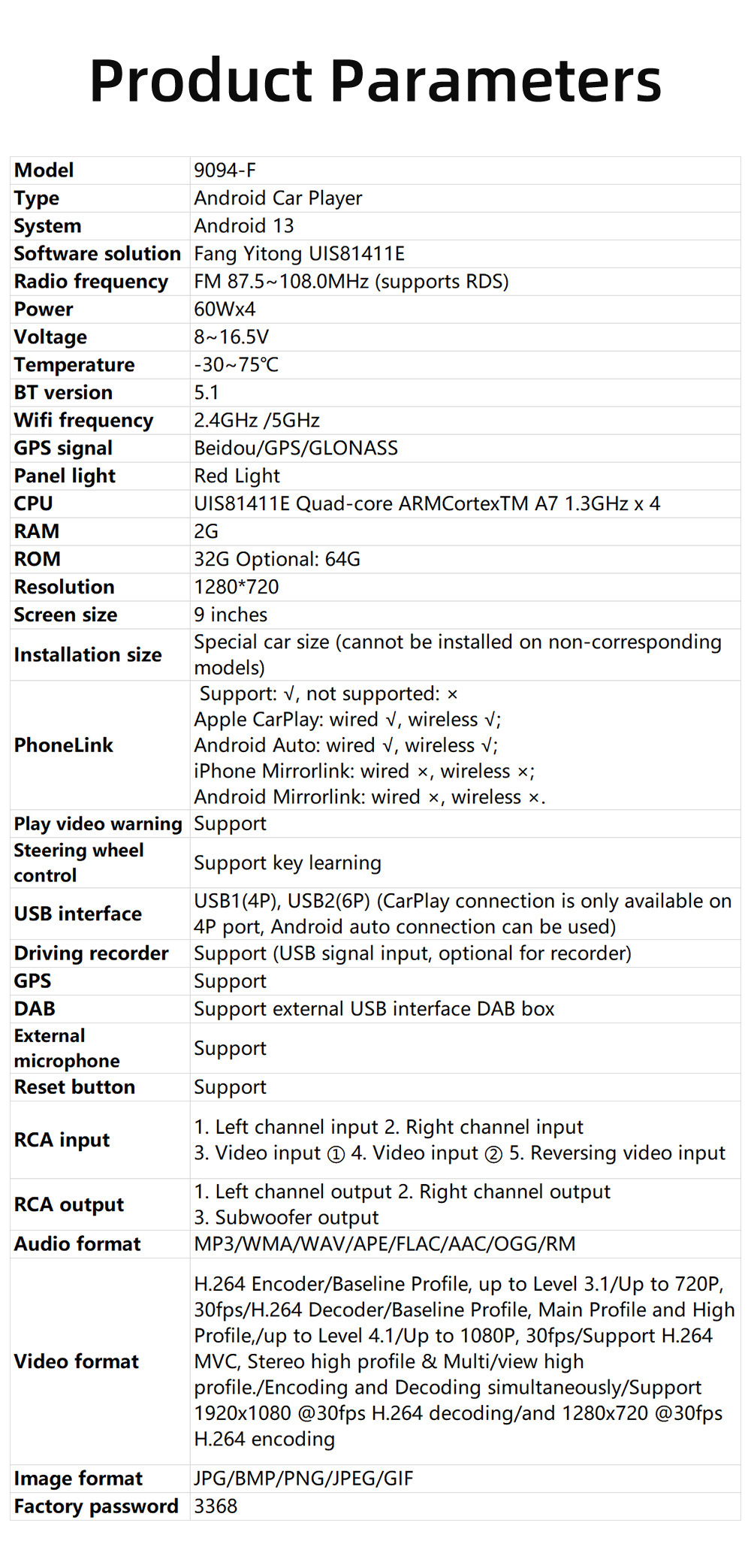Select the "Support external USB interface DAB box" text
The width and height of the screenshot is (751, 1568).
374,1009
